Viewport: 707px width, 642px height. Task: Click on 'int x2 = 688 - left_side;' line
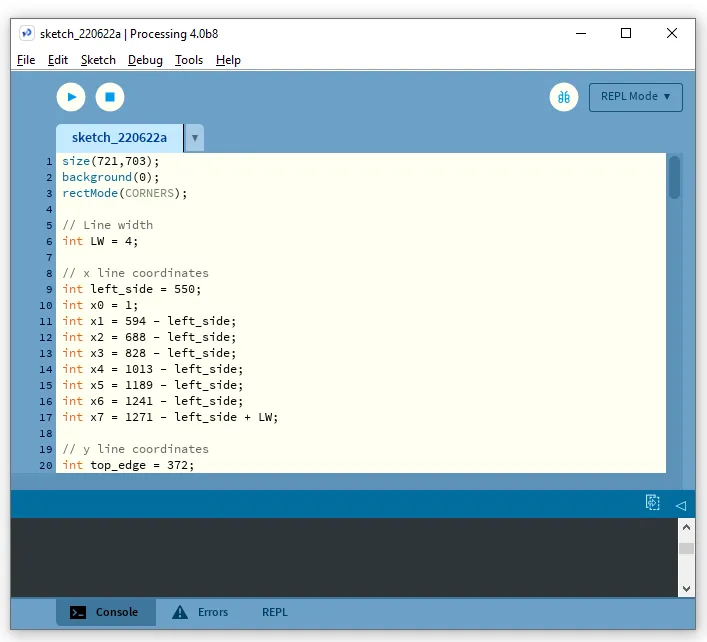pos(149,337)
